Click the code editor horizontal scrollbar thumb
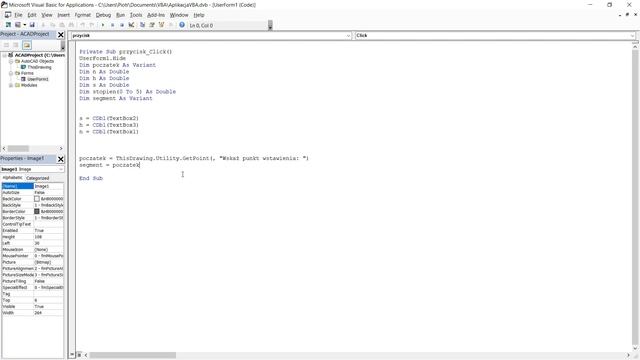 point(133,355)
